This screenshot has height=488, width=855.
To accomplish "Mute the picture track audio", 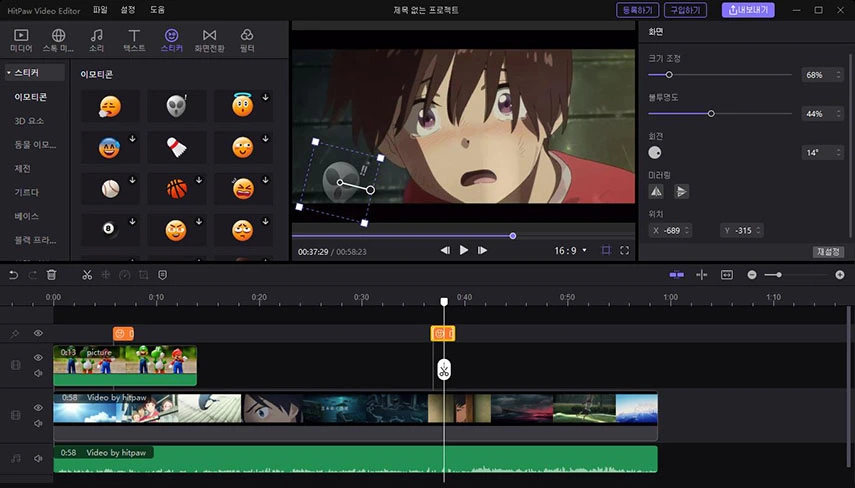I will point(38,373).
